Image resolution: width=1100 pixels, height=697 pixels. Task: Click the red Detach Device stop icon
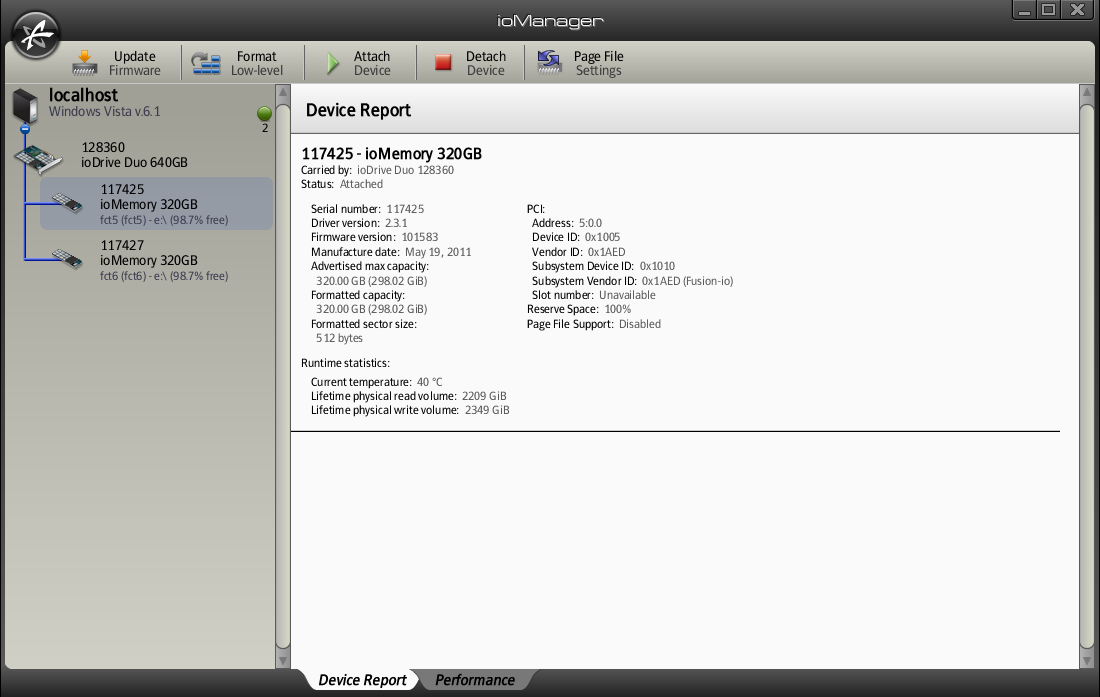pos(443,63)
